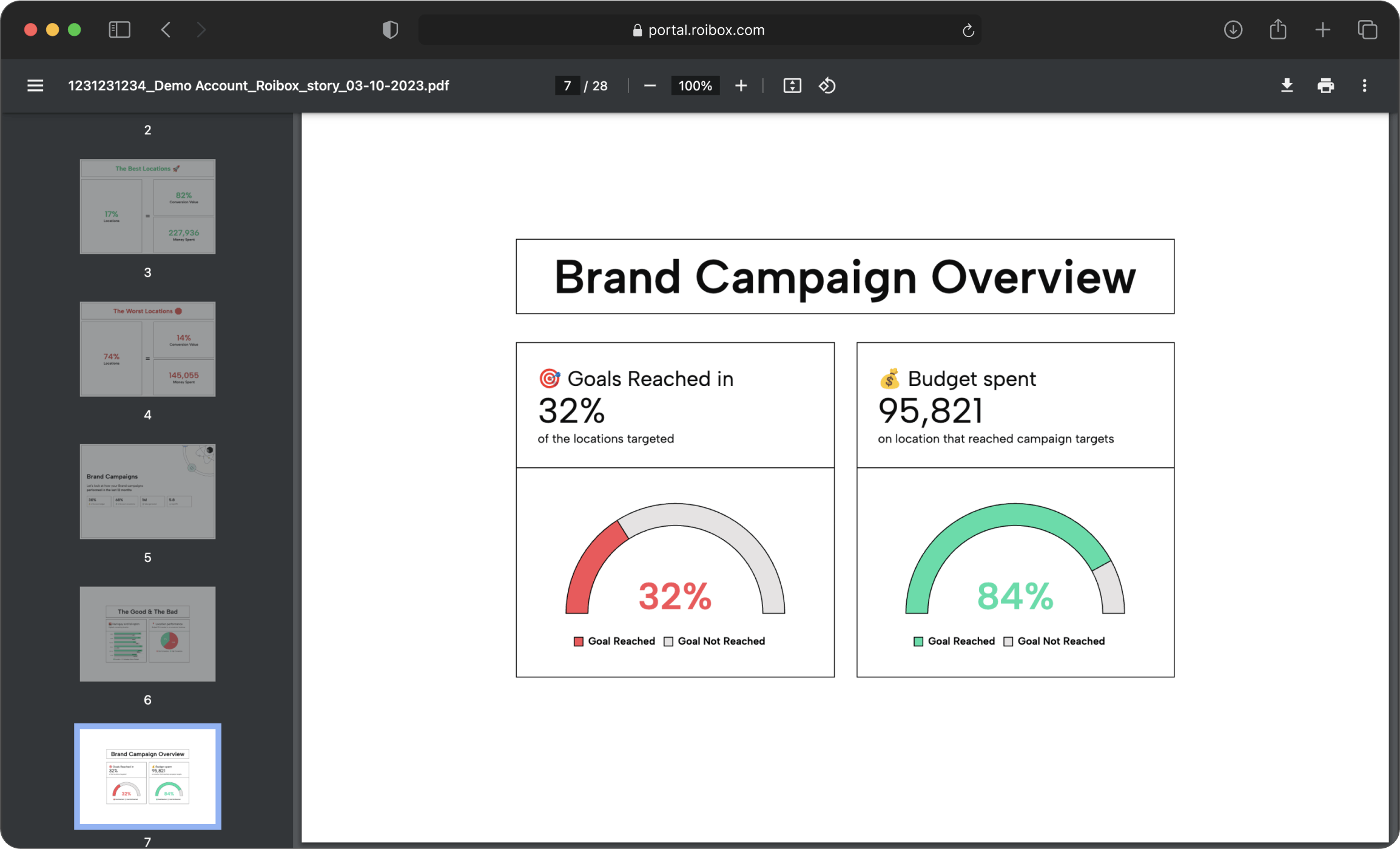Open the Safari share menu
The height and width of the screenshot is (849, 1400).
tap(1278, 30)
